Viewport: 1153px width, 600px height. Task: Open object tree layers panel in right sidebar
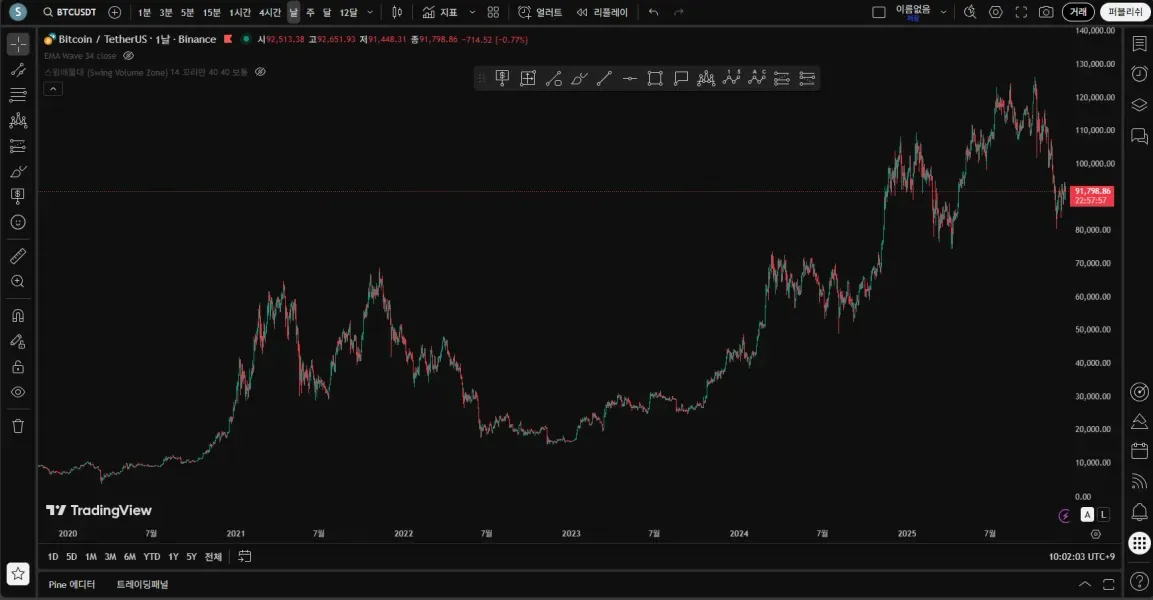[1139, 105]
